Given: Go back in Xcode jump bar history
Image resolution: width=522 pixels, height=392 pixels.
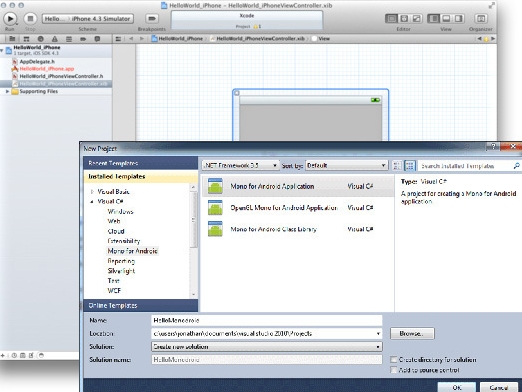Looking at the screenshot, I should 131,39.
